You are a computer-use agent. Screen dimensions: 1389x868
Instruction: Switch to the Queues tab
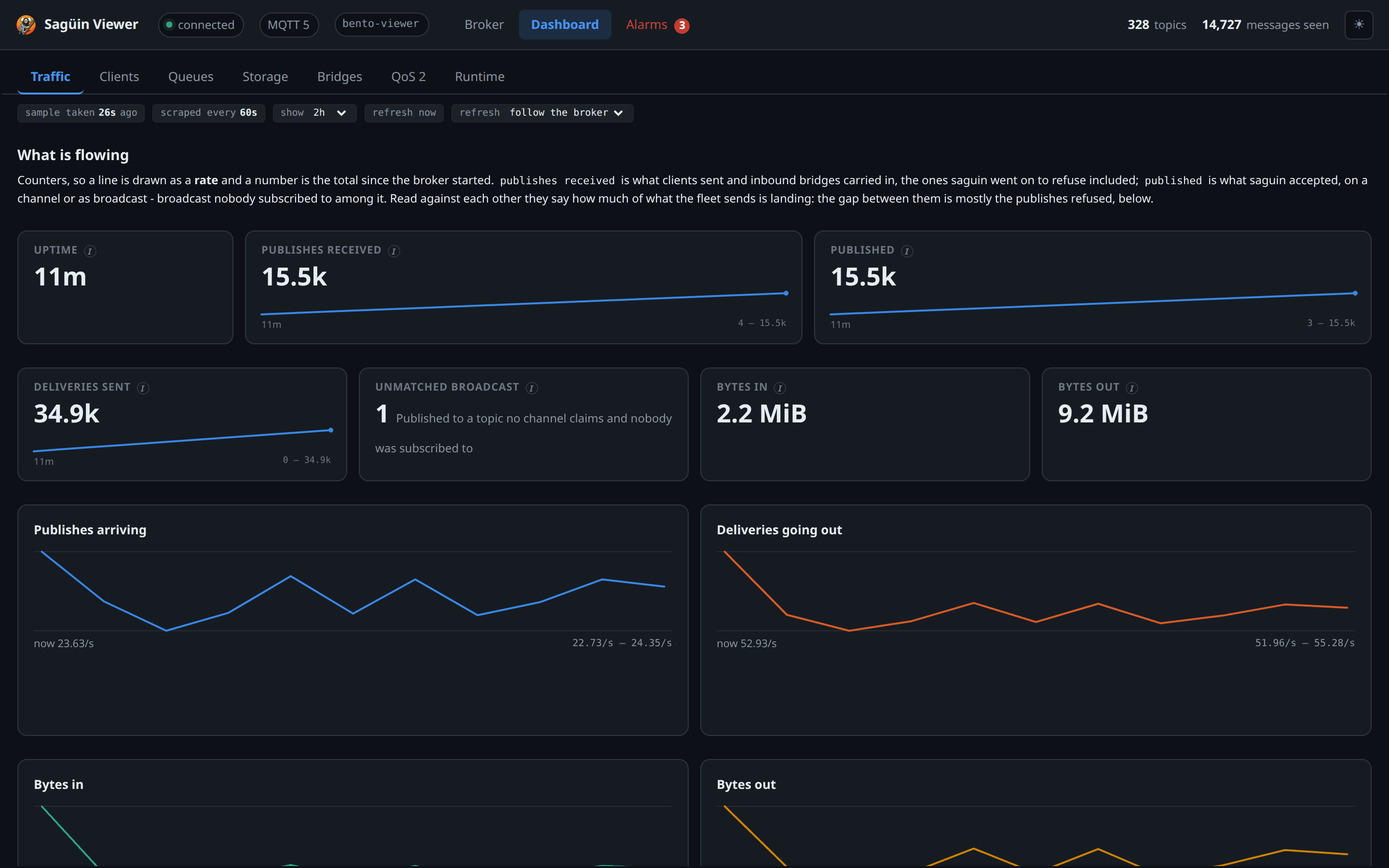(191, 76)
